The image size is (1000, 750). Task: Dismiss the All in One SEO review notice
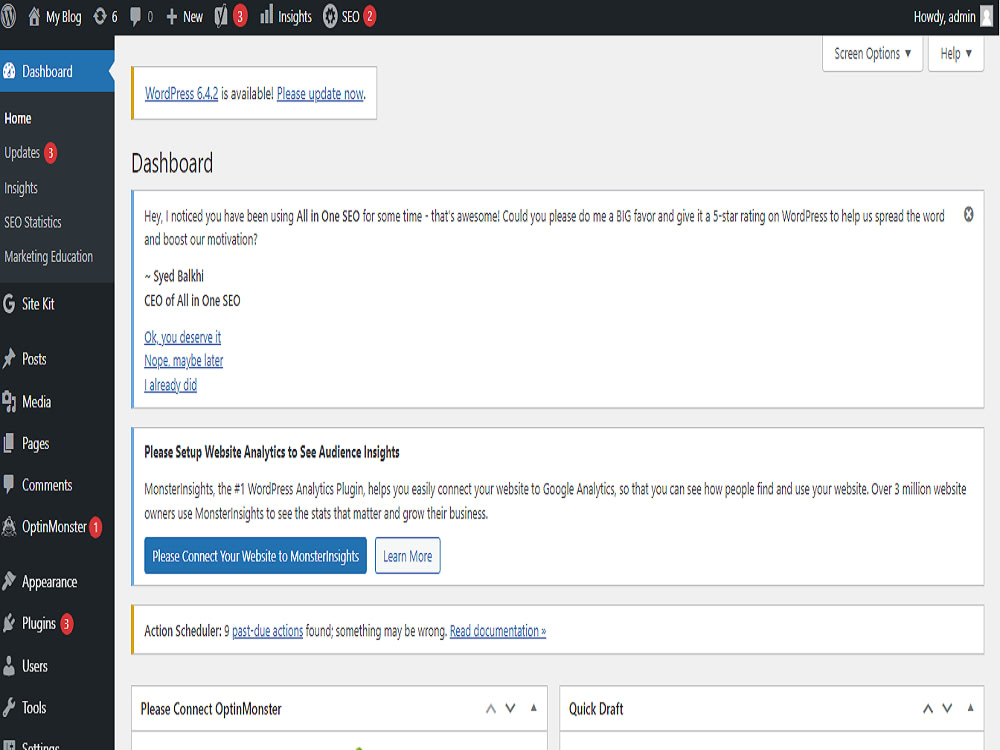click(x=968, y=215)
